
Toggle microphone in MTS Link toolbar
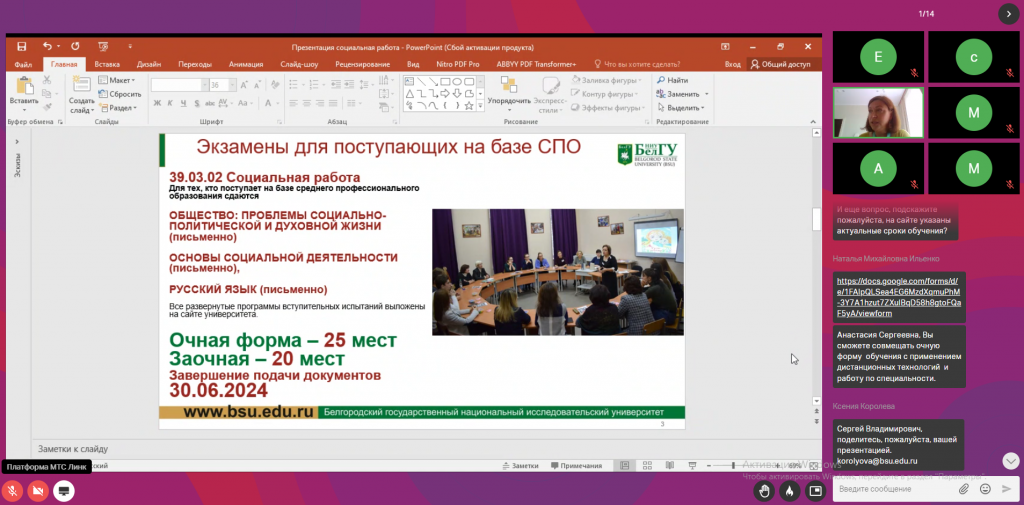[x=12, y=491]
